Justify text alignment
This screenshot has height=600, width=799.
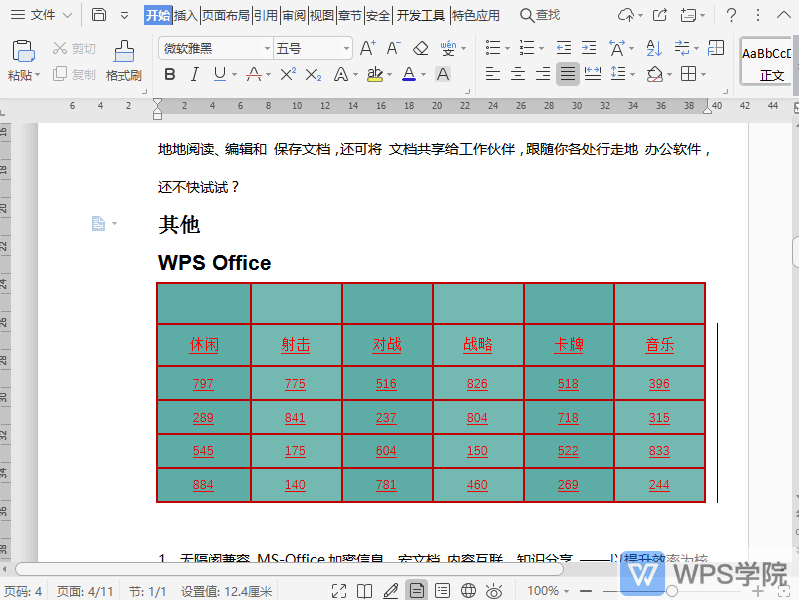[568, 74]
